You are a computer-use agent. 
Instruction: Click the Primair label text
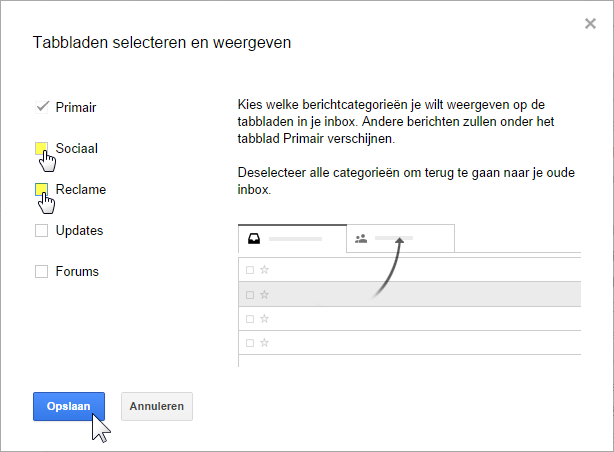(x=76, y=107)
